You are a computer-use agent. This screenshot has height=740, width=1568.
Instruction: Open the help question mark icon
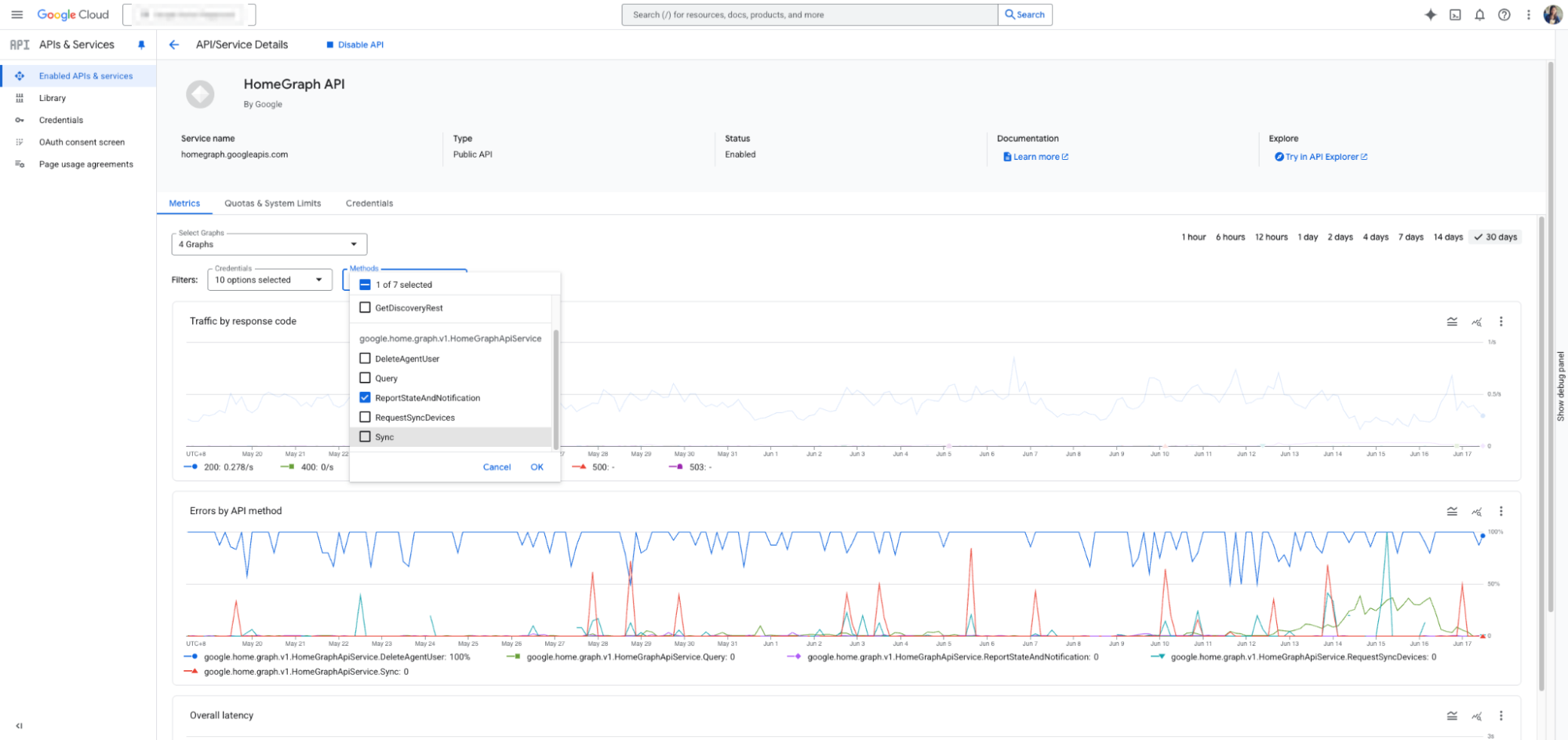point(1504,14)
